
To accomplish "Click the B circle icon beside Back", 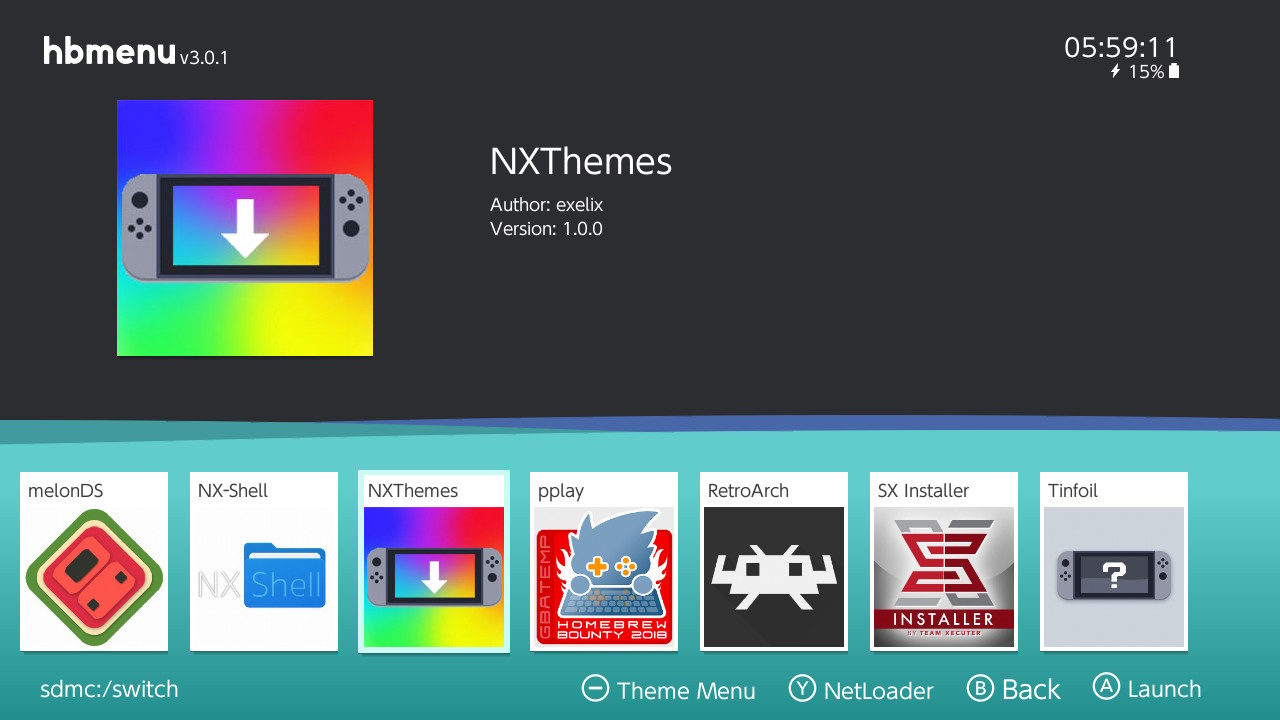I will coord(984,689).
